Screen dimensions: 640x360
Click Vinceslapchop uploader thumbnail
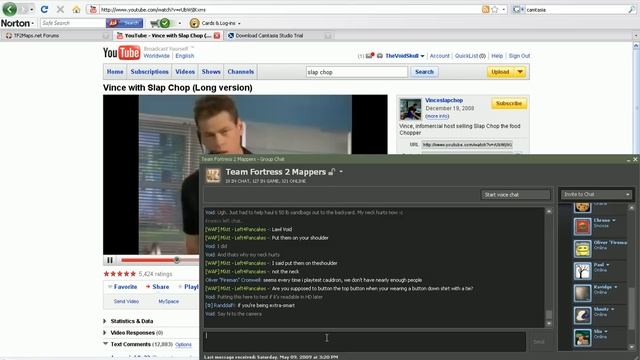point(410,109)
